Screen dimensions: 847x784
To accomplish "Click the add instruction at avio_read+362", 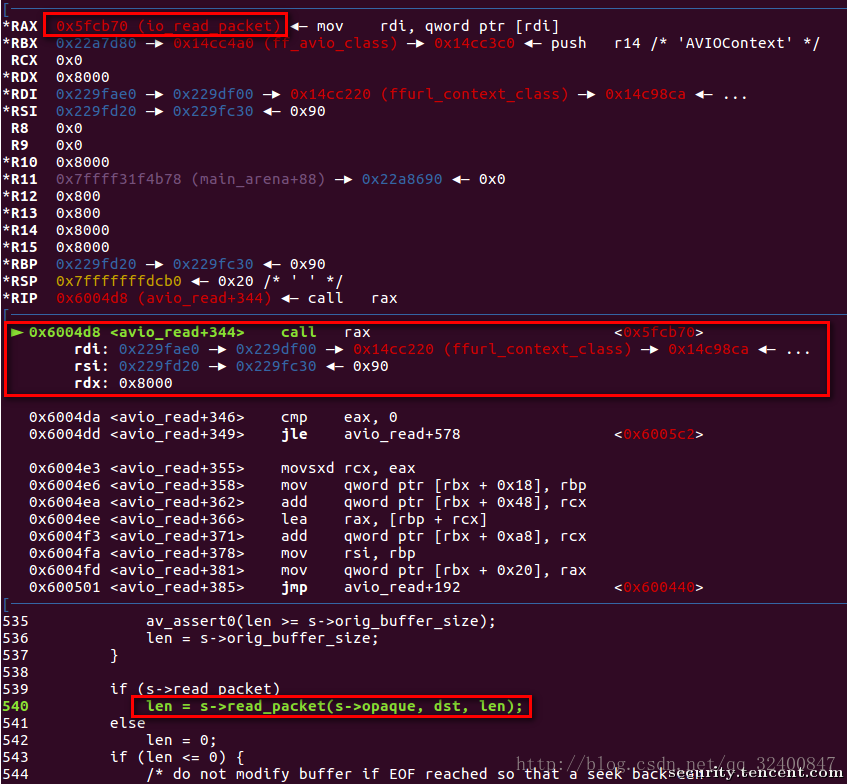I will [434, 502].
